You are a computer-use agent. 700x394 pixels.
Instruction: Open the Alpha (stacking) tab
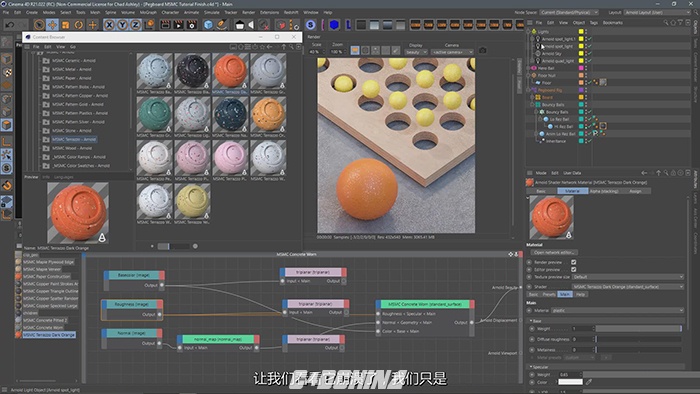(x=604, y=191)
